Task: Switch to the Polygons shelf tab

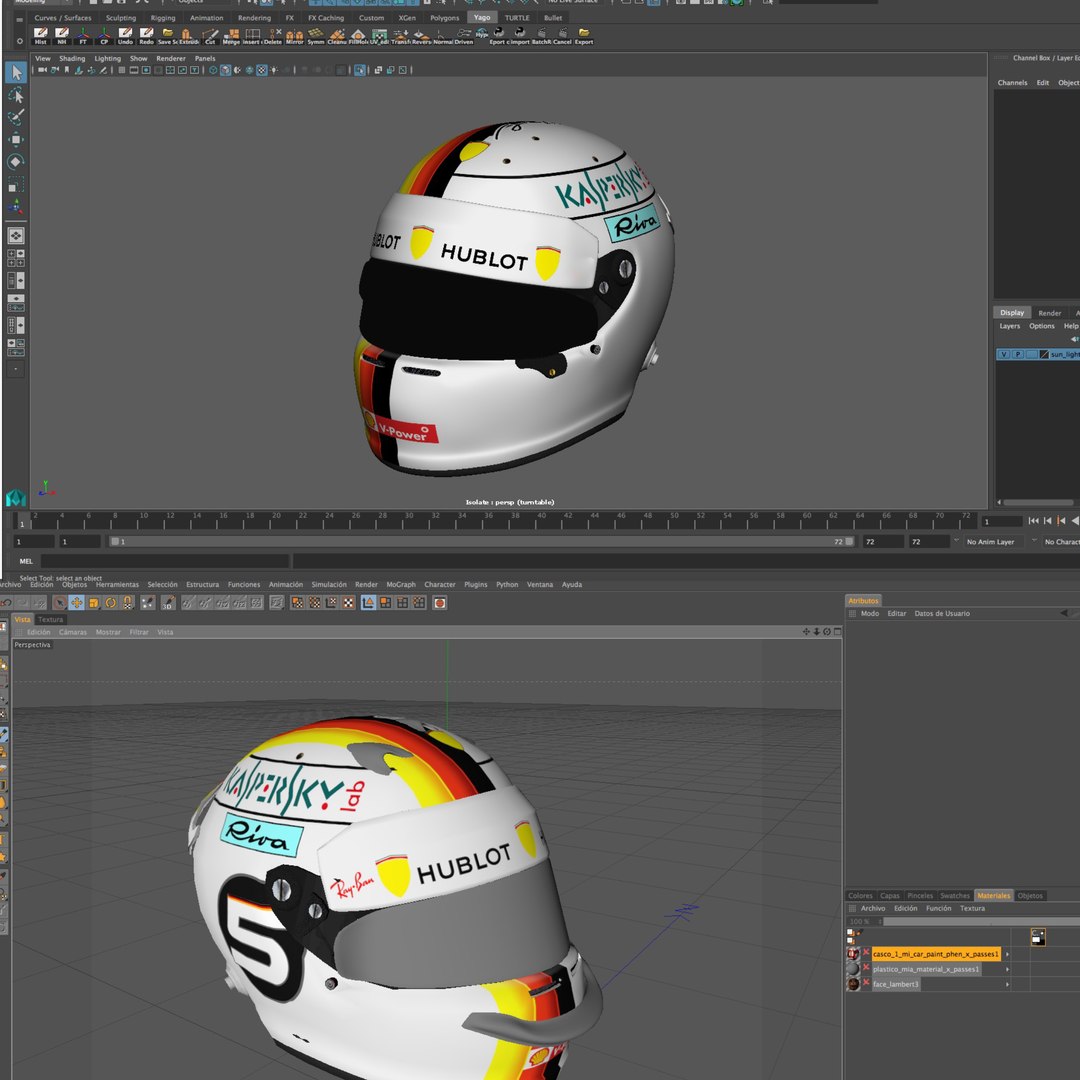Action: 444,18
